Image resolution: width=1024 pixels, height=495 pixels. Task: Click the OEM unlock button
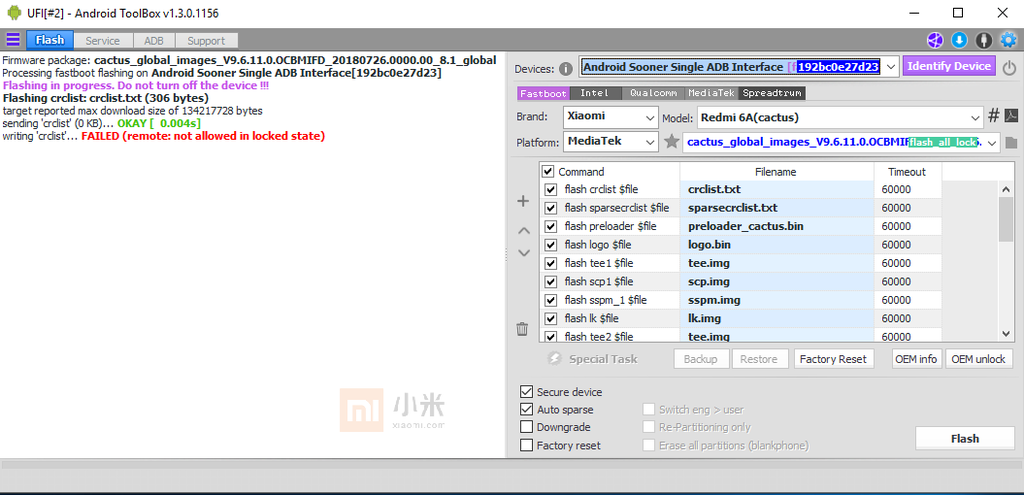click(978, 359)
